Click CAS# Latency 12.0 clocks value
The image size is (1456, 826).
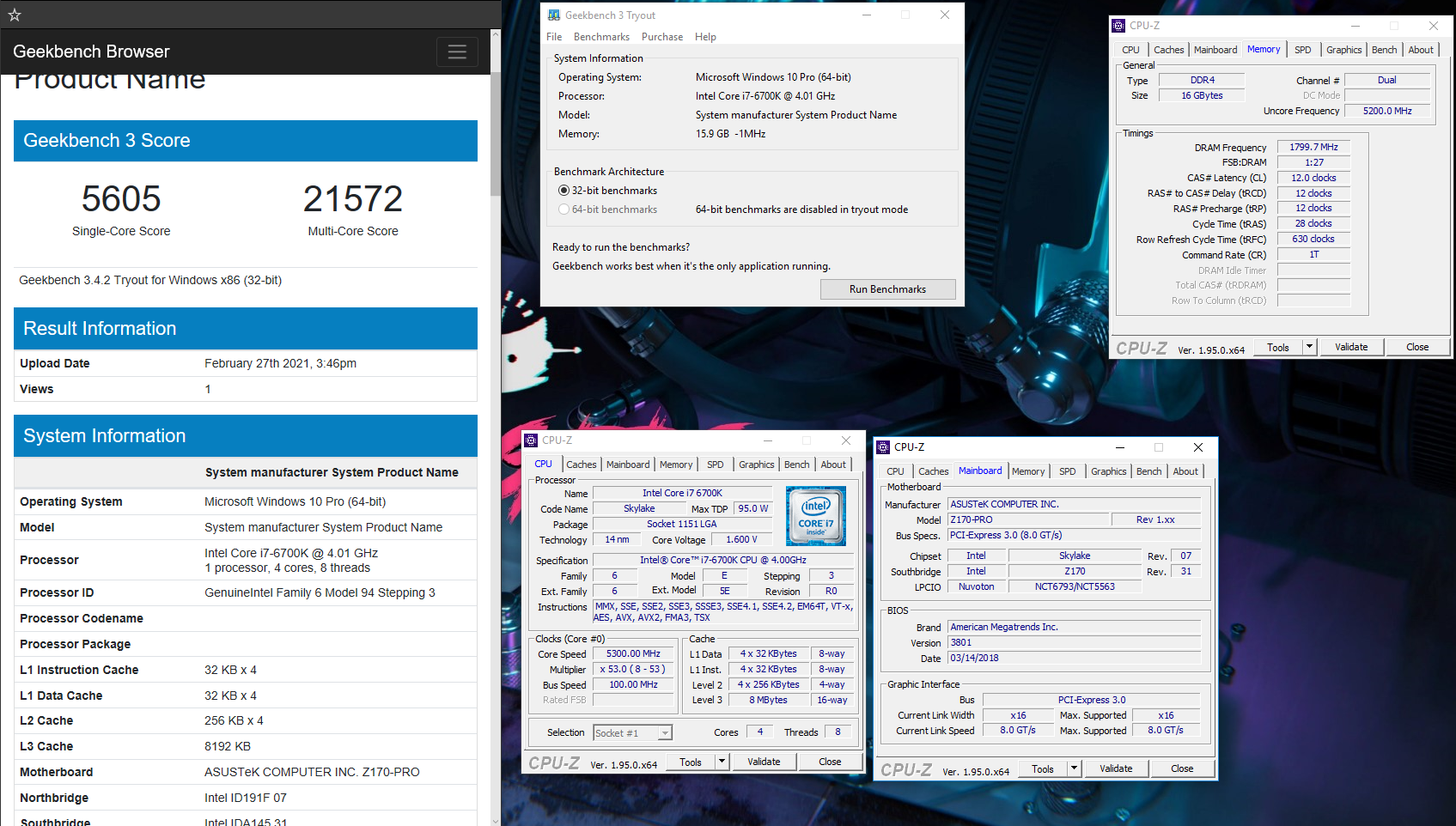[1313, 178]
